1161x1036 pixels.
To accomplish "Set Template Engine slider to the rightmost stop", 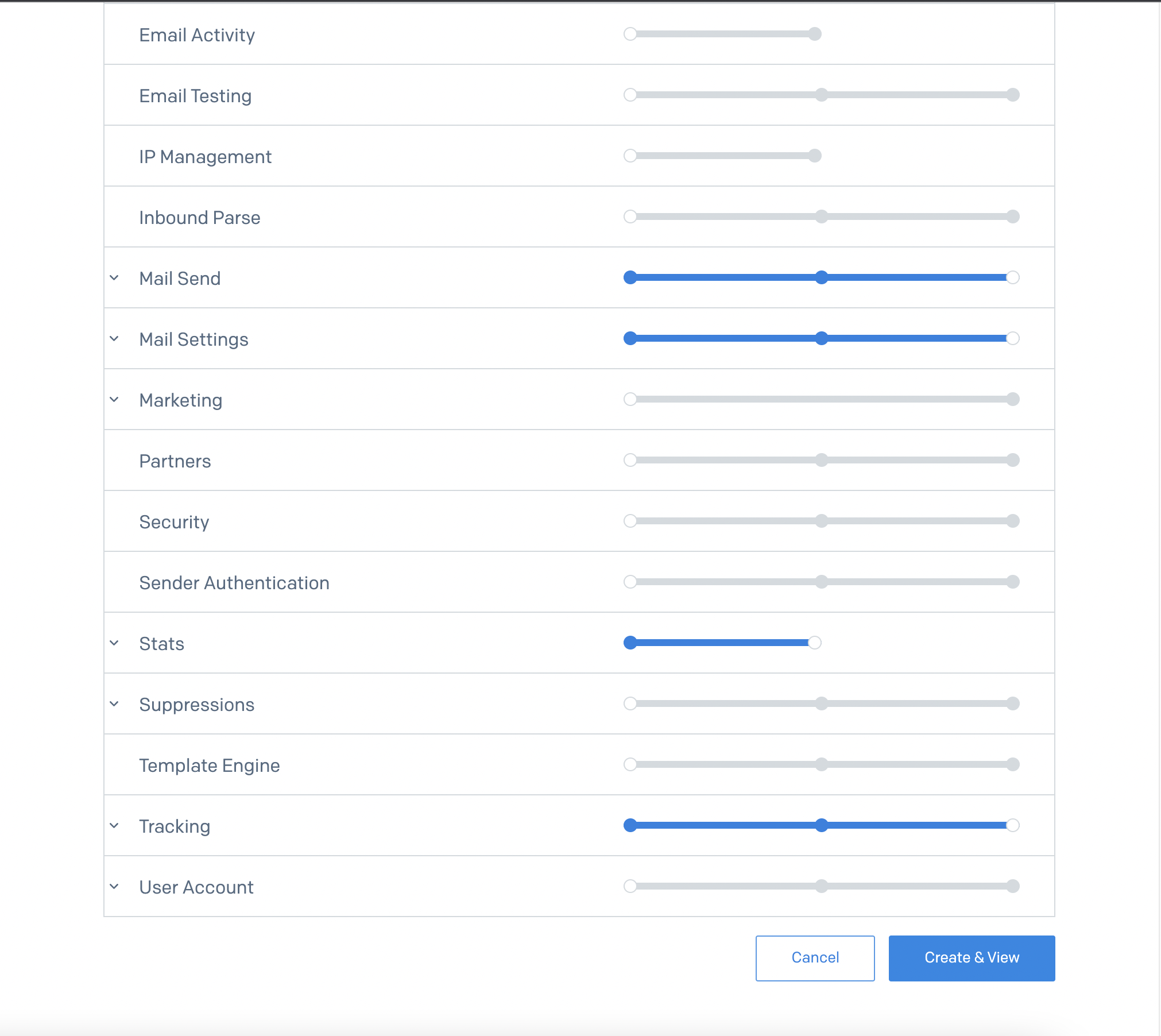I will [1013, 764].
